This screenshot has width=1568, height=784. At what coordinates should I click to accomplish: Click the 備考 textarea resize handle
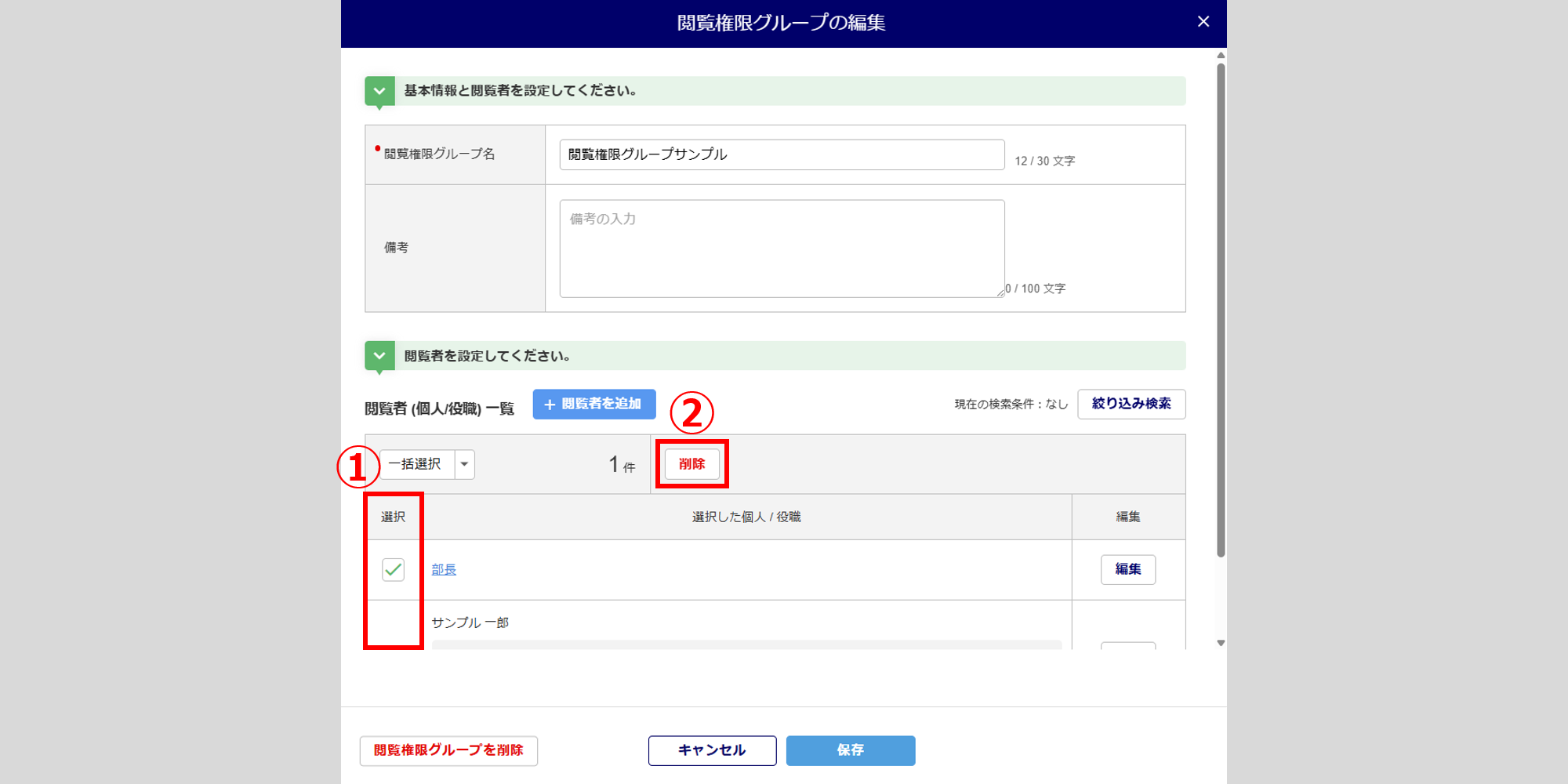point(1000,293)
